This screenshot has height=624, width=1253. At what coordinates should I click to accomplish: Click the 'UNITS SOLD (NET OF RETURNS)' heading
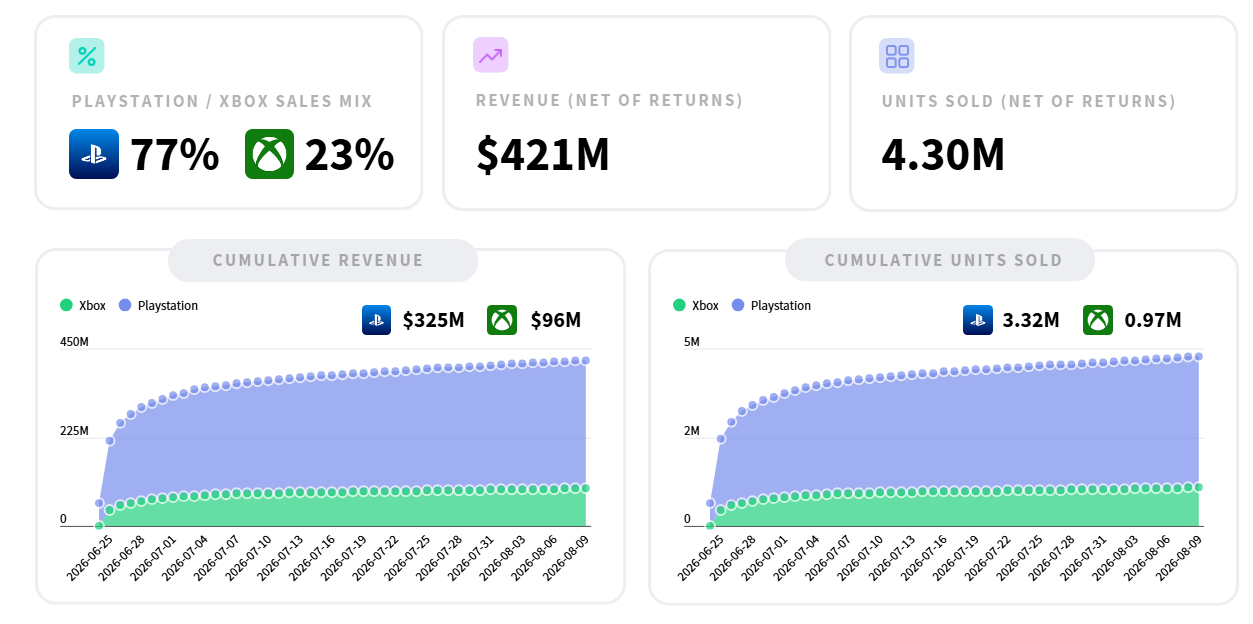point(1029,101)
